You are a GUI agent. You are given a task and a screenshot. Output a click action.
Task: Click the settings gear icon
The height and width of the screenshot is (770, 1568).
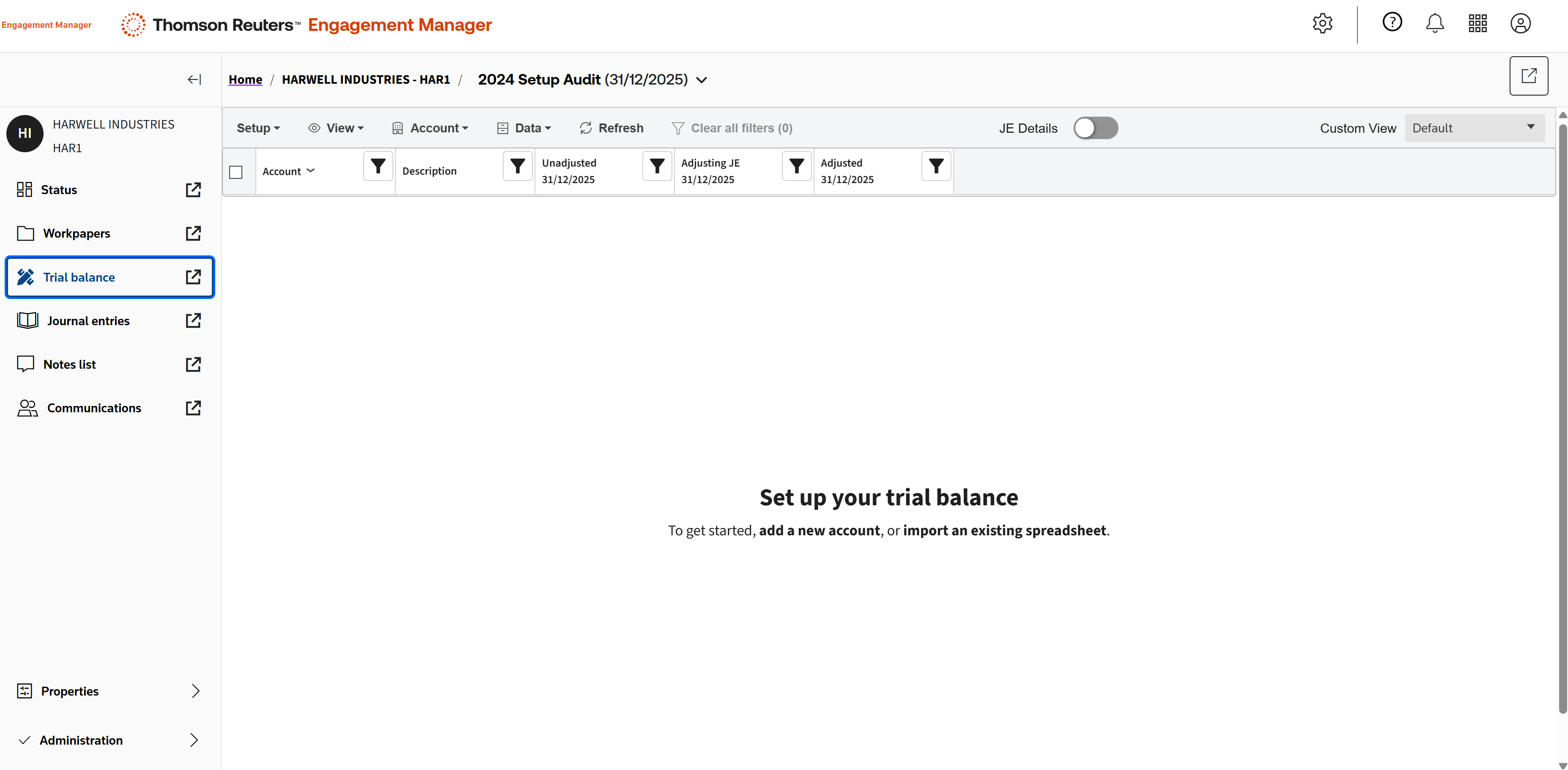pos(1322,24)
